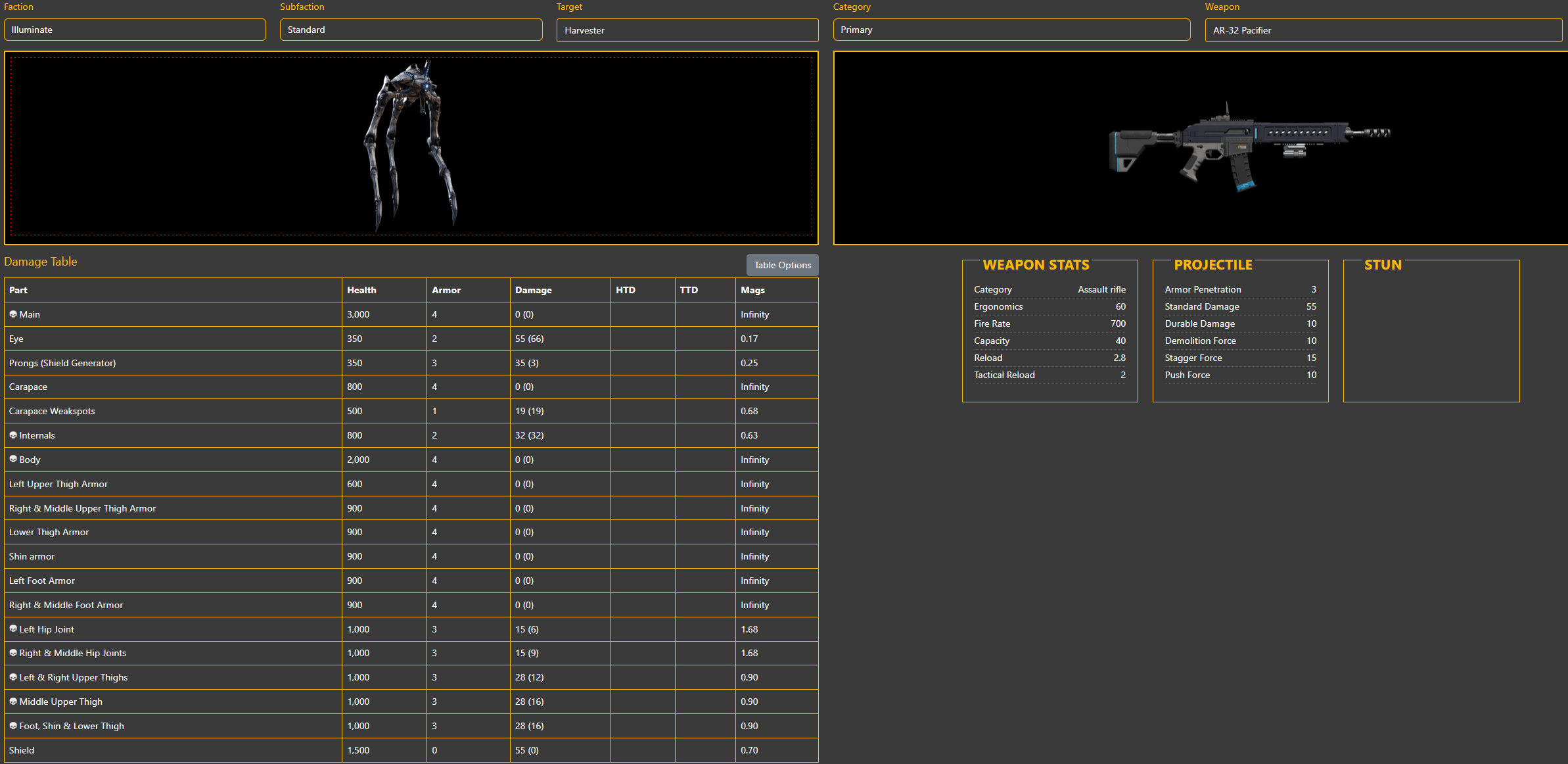The height and width of the screenshot is (764, 1568).
Task: Select the Eye row in damage table
Action: click(16, 339)
